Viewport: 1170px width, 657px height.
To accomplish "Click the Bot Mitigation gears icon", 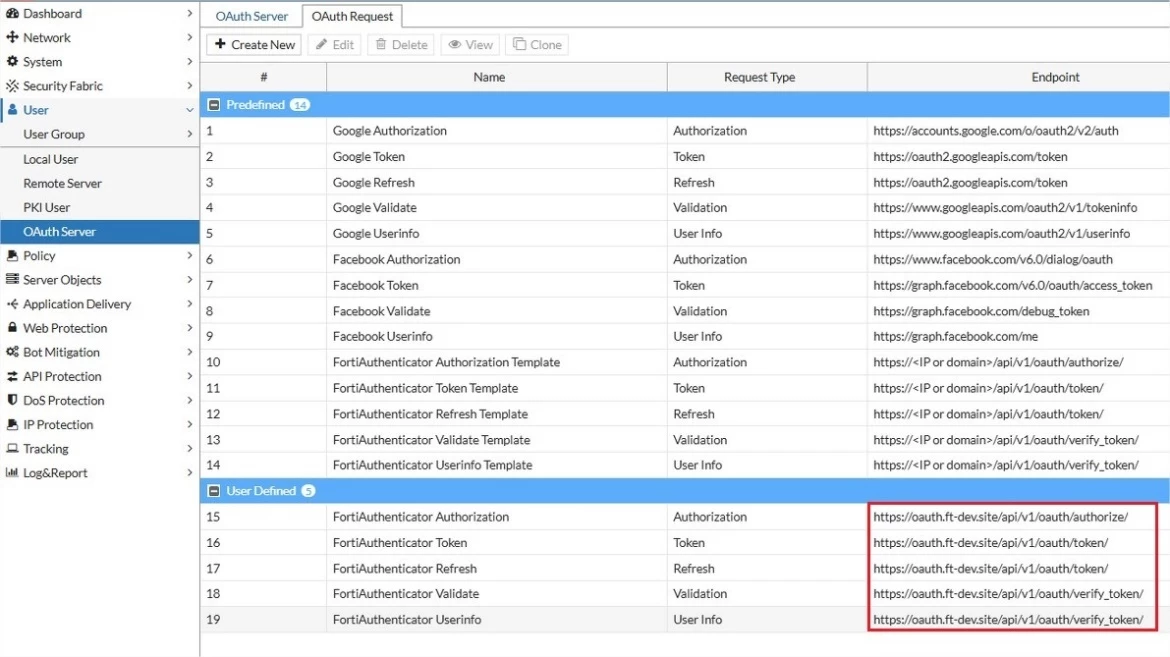I will click(12, 352).
